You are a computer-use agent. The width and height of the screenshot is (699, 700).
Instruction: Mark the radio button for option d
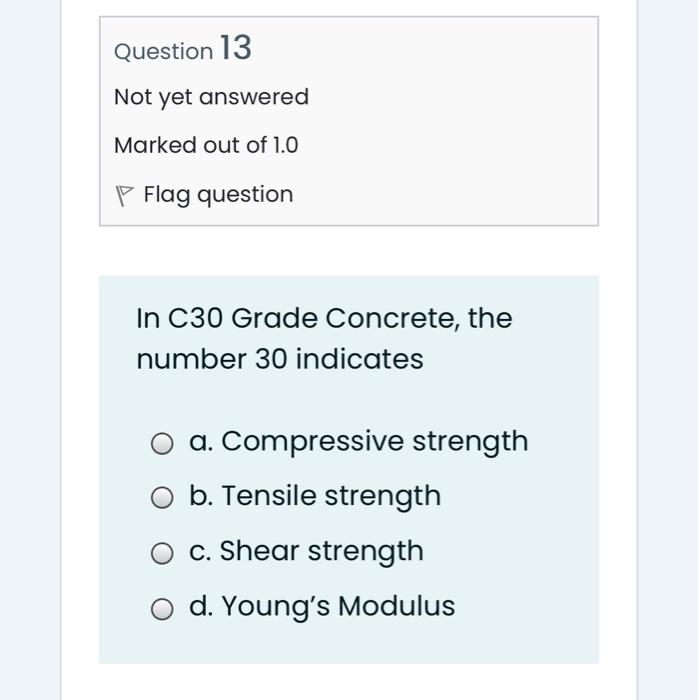pos(162,608)
